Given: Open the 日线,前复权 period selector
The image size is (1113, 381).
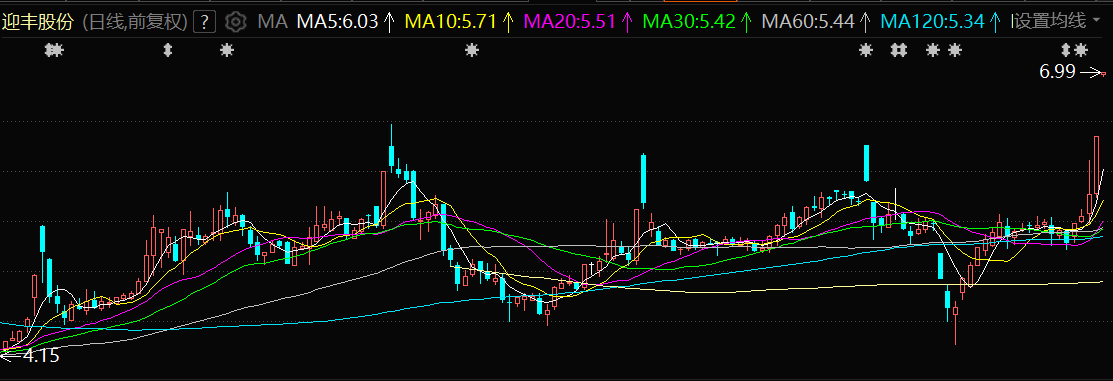Looking at the screenshot, I should click(x=135, y=22).
